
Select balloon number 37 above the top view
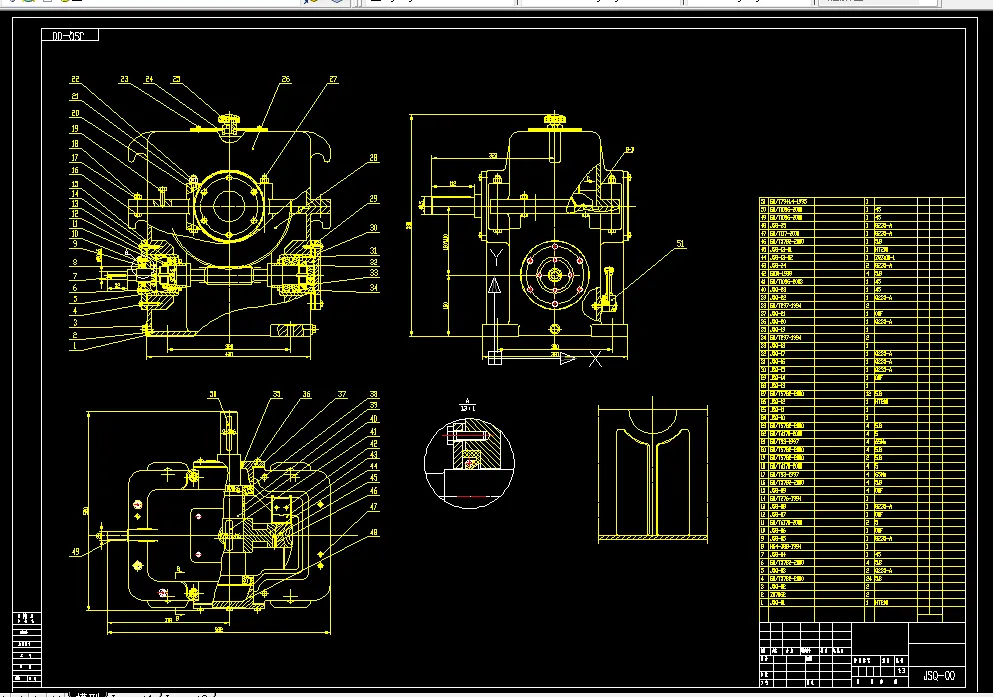[x=342, y=394]
